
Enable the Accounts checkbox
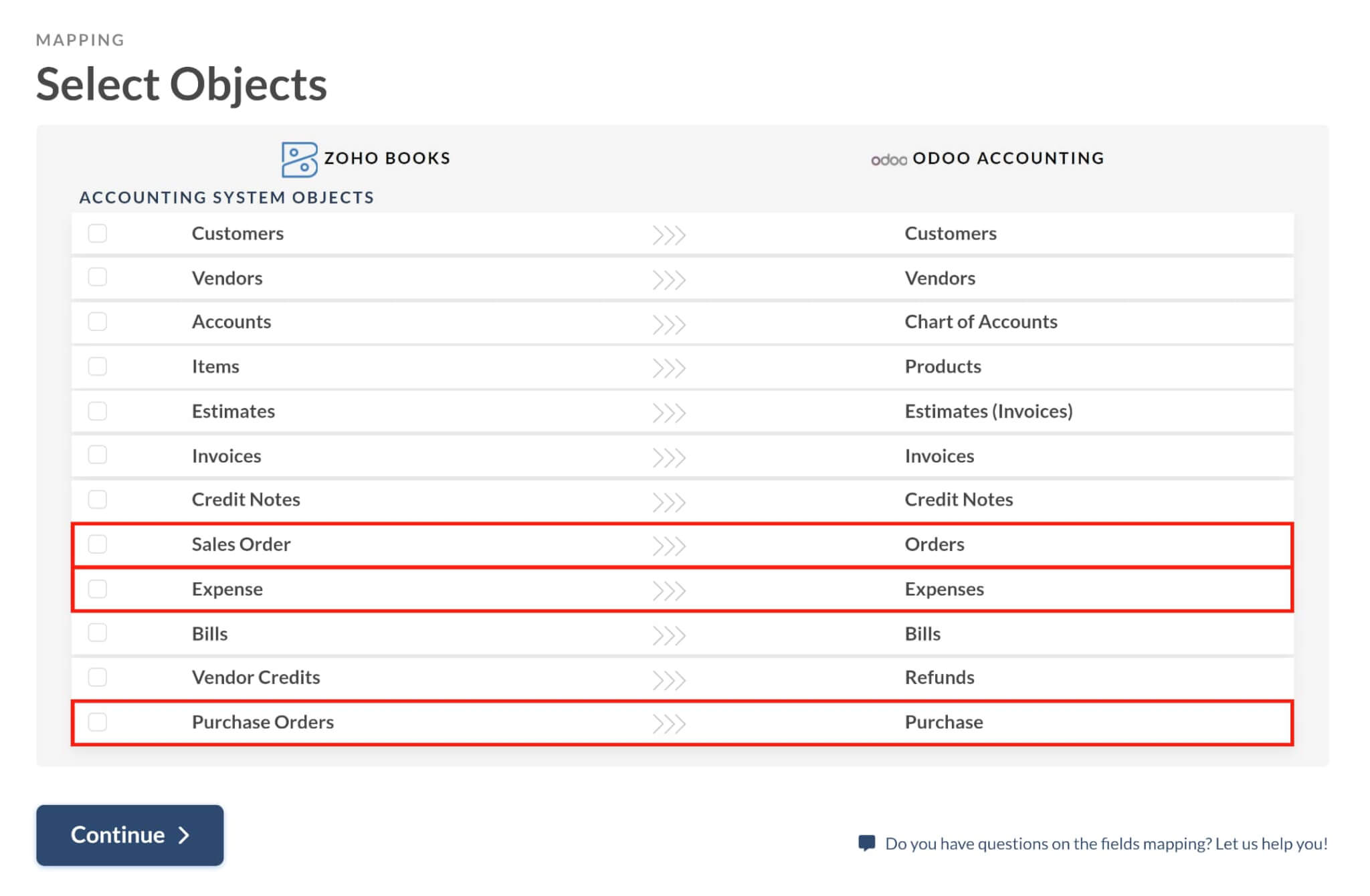click(x=98, y=322)
